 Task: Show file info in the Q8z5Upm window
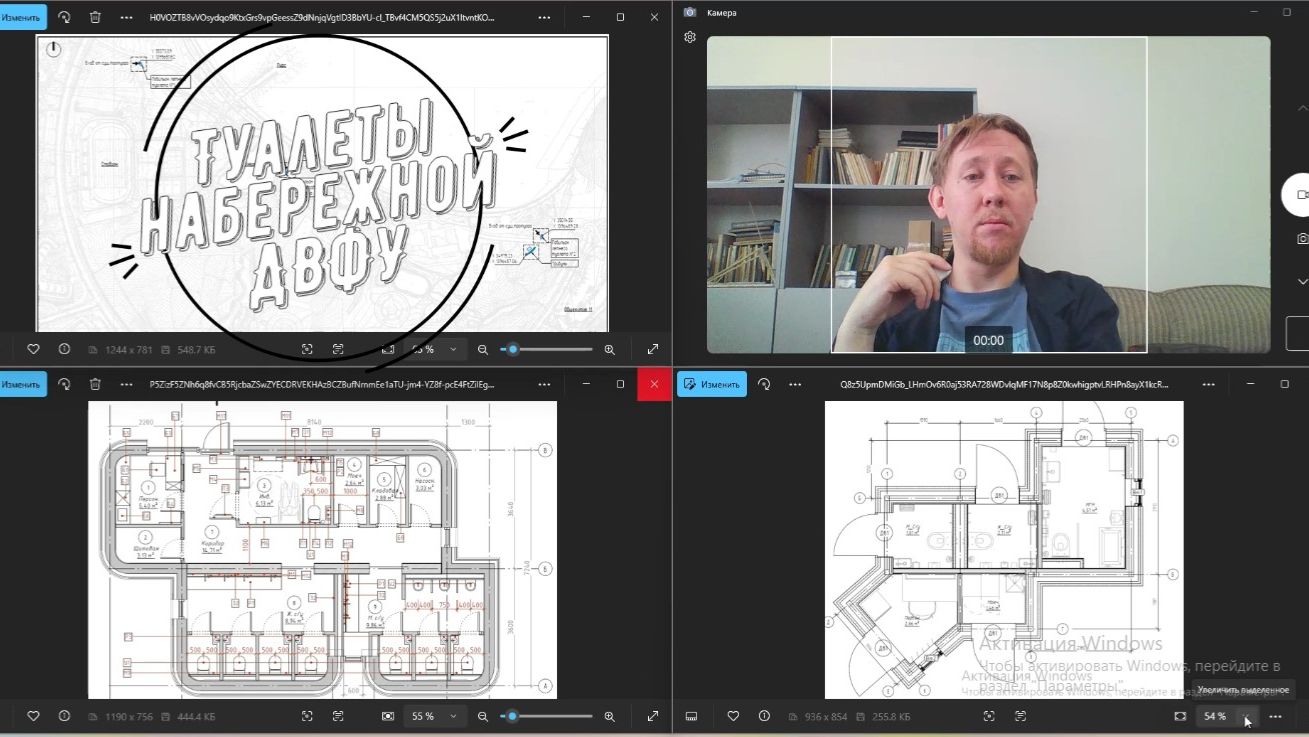(x=764, y=716)
